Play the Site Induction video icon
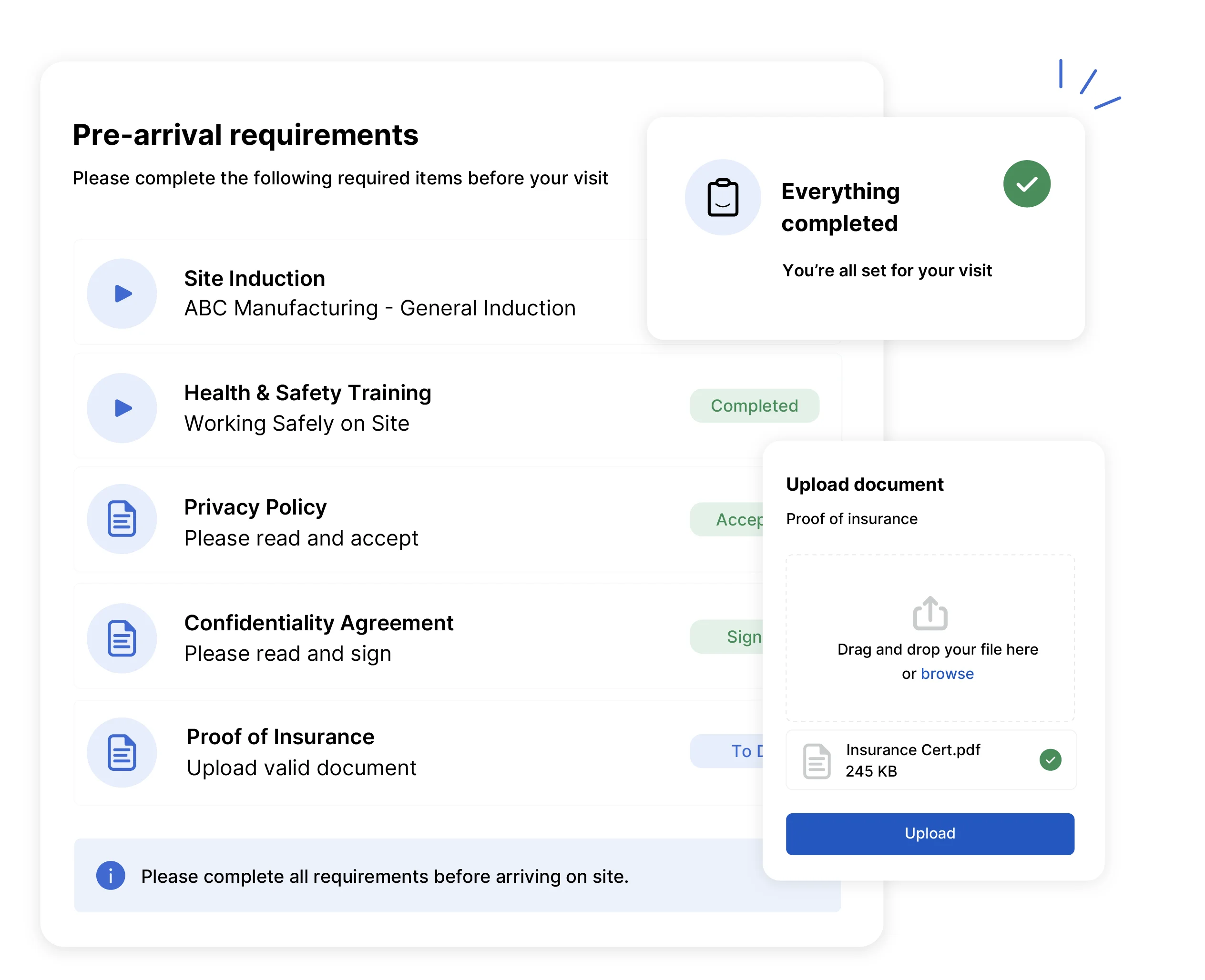 (x=122, y=293)
